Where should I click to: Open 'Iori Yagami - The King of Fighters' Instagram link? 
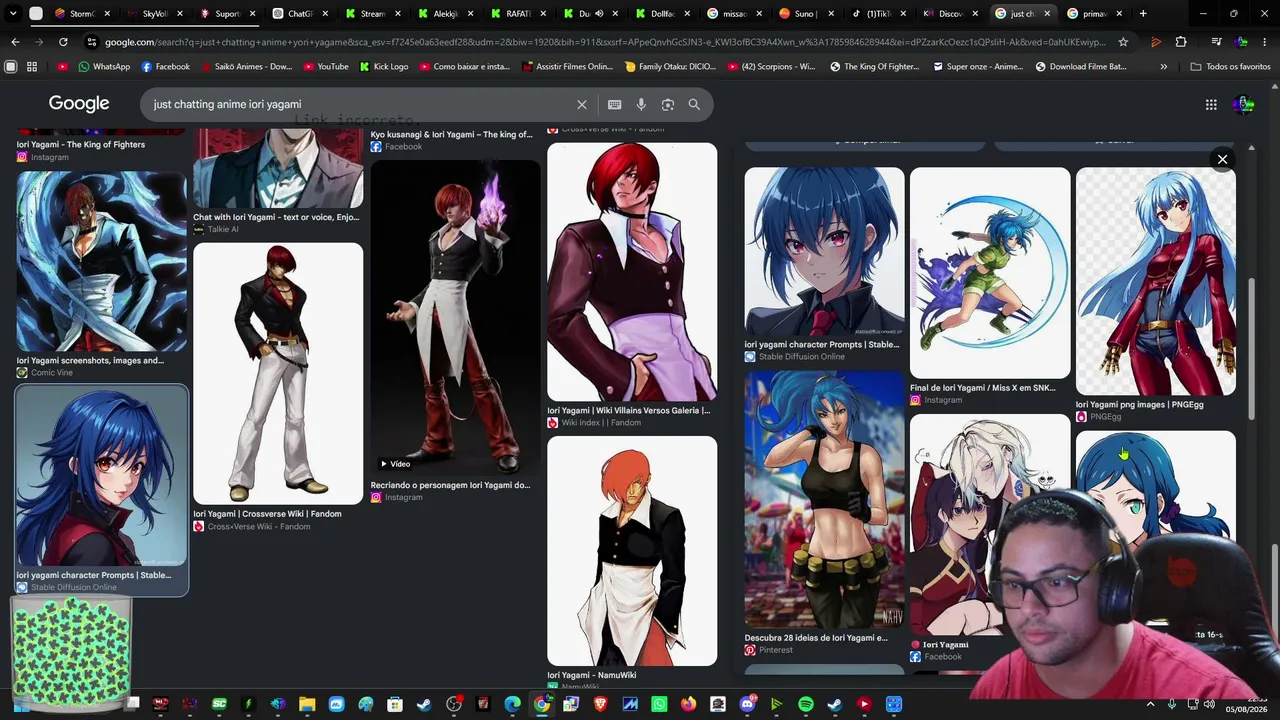pos(81,145)
